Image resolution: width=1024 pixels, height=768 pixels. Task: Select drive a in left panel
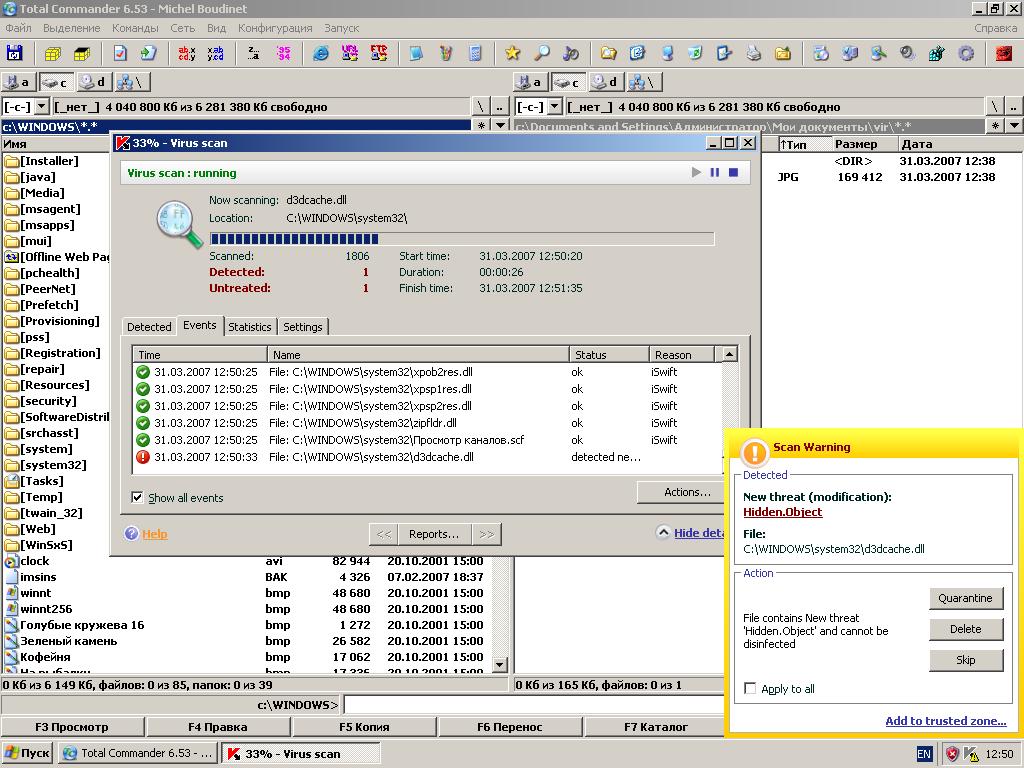(17, 82)
